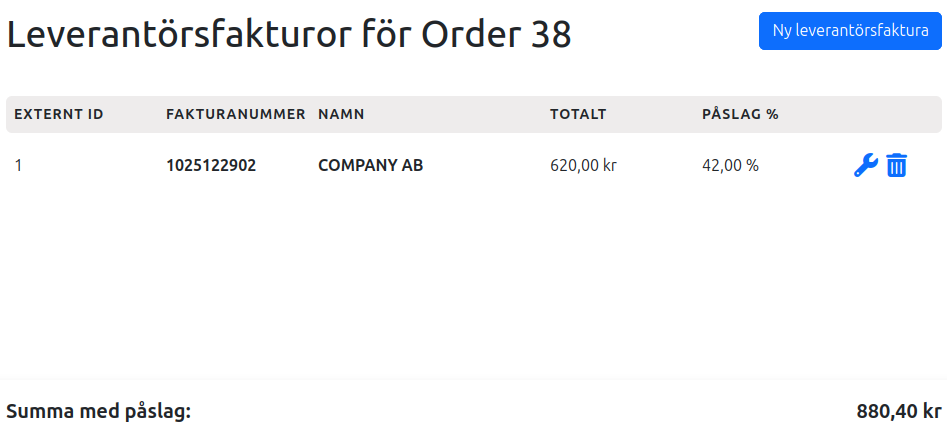Click the Totalt column header
Image resolution: width=947 pixels, height=439 pixels.
578,114
